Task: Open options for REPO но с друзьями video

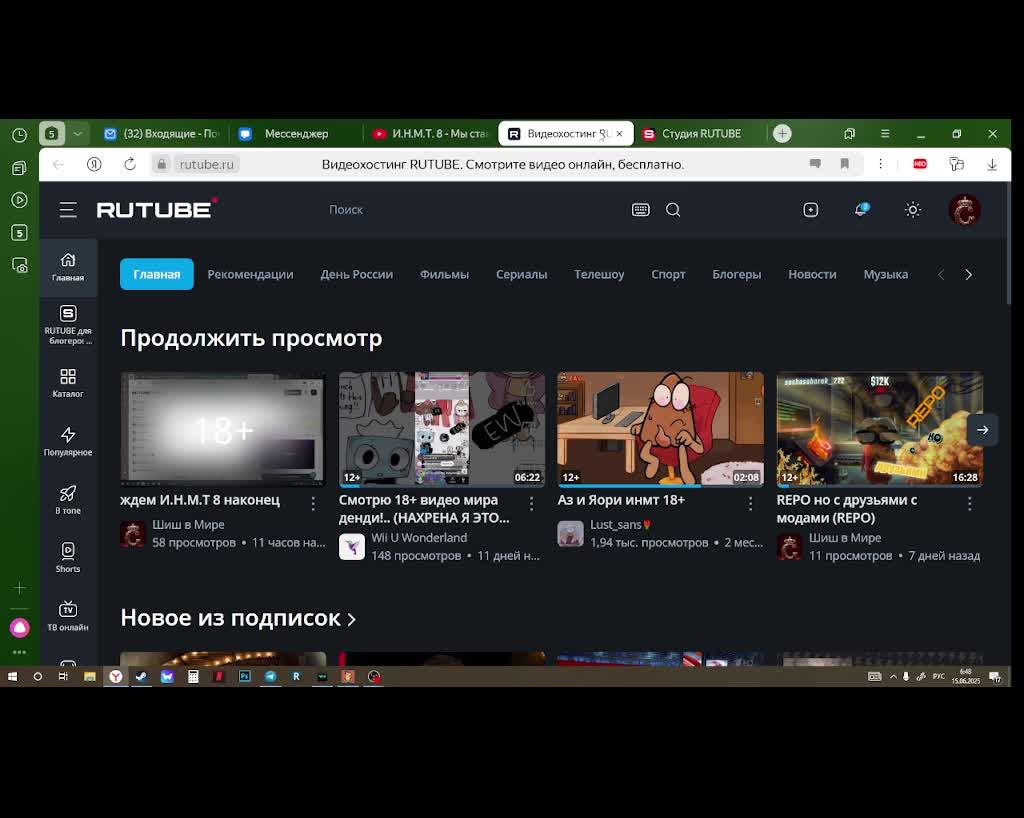Action: [969, 503]
